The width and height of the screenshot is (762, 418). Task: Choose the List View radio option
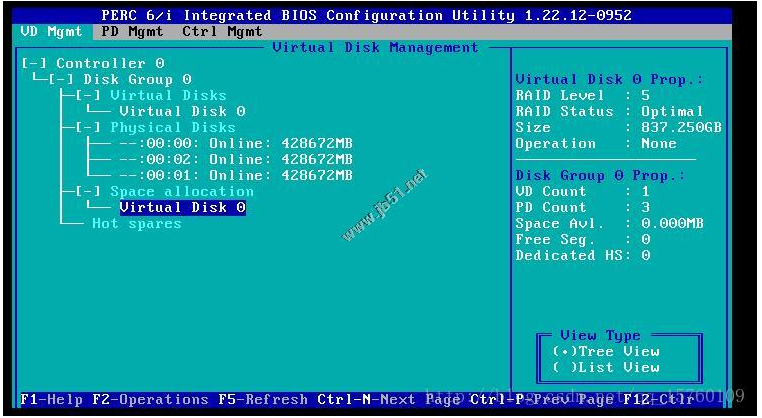pyautogui.click(x=606, y=368)
